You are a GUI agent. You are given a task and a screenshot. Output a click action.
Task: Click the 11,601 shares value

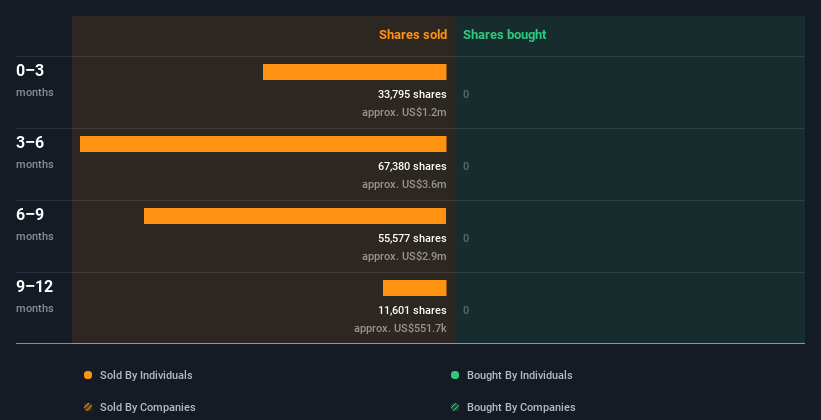click(x=412, y=310)
